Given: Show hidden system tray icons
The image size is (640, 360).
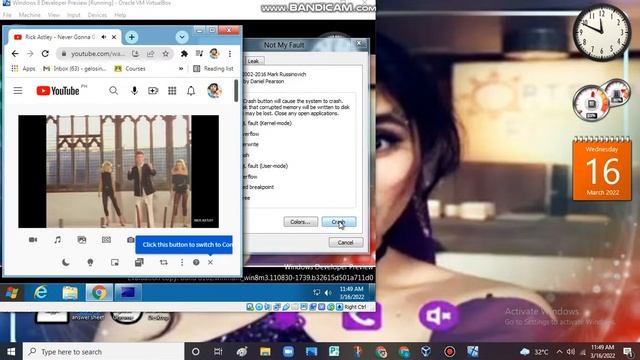Looking at the screenshot, I should (559, 351).
